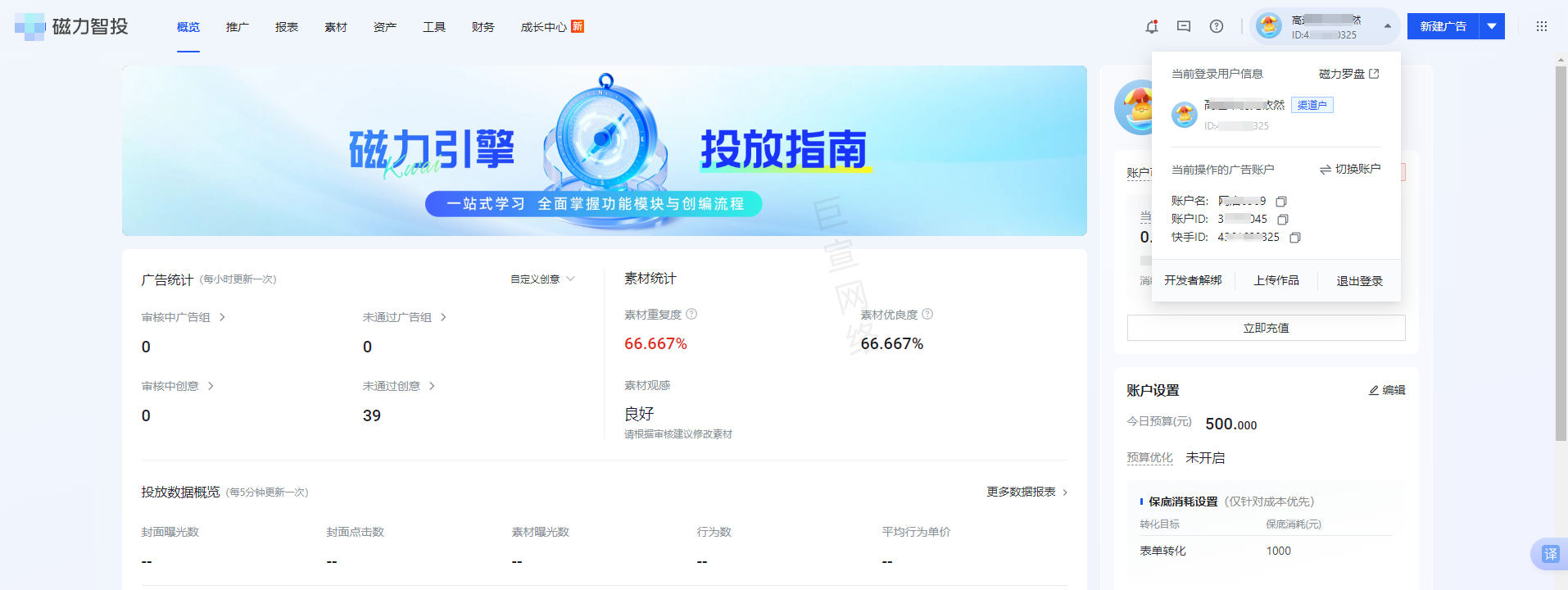Image resolution: width=1568 pixels, height=590 pixels.
Task: Open the 财务 menu
Action: tap(483, 27)
